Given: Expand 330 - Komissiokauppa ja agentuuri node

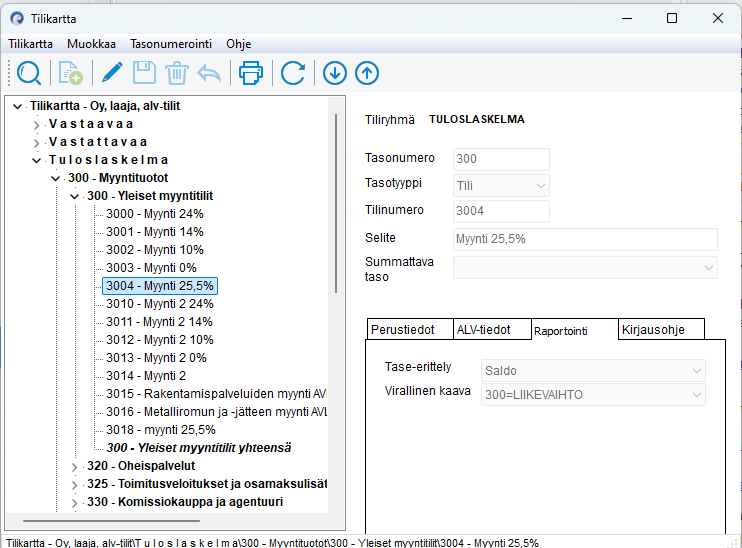Looking at the screenshot, I should point(74,503).
